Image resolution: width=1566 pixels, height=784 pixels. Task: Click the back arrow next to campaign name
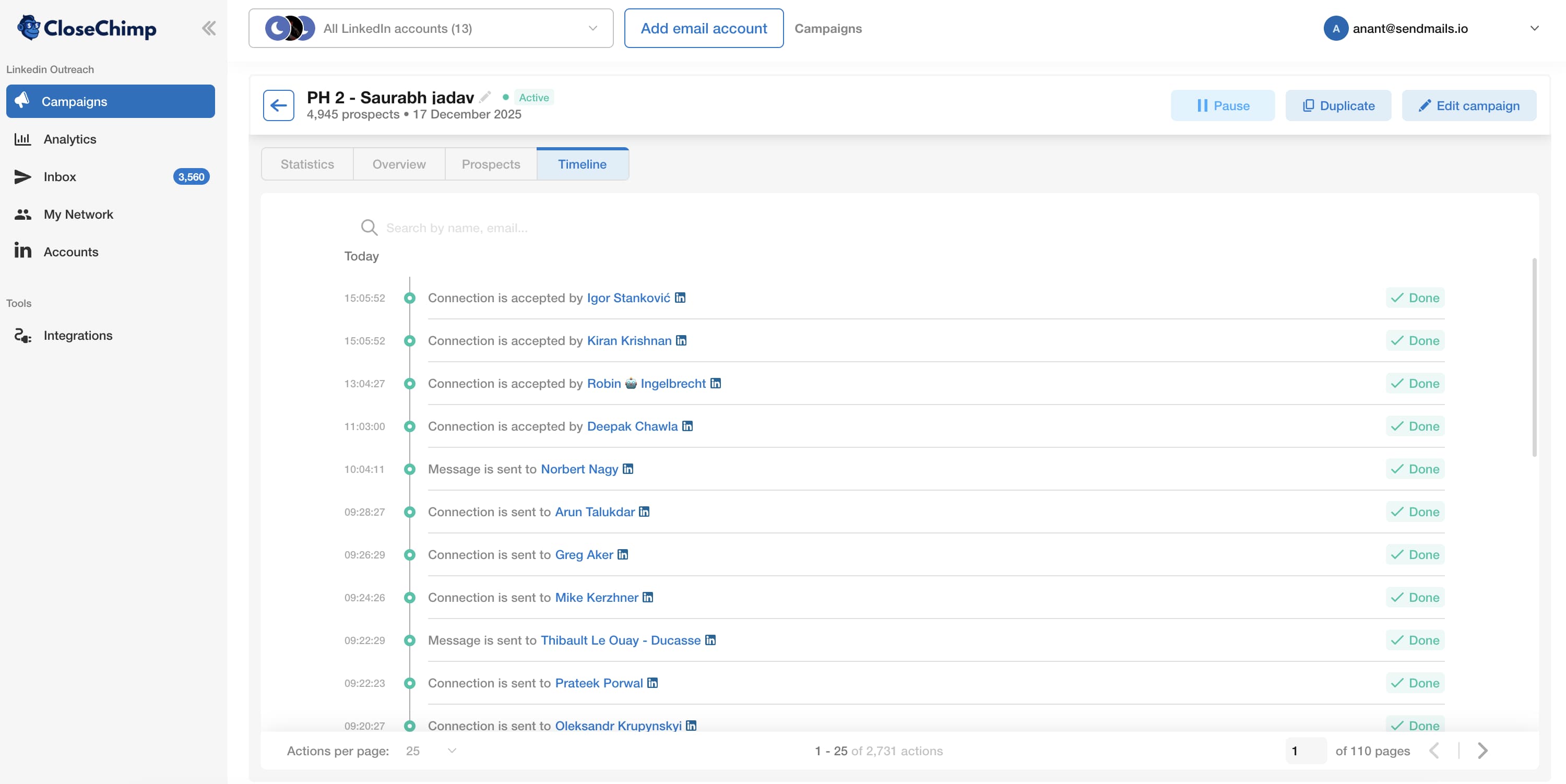278,104
